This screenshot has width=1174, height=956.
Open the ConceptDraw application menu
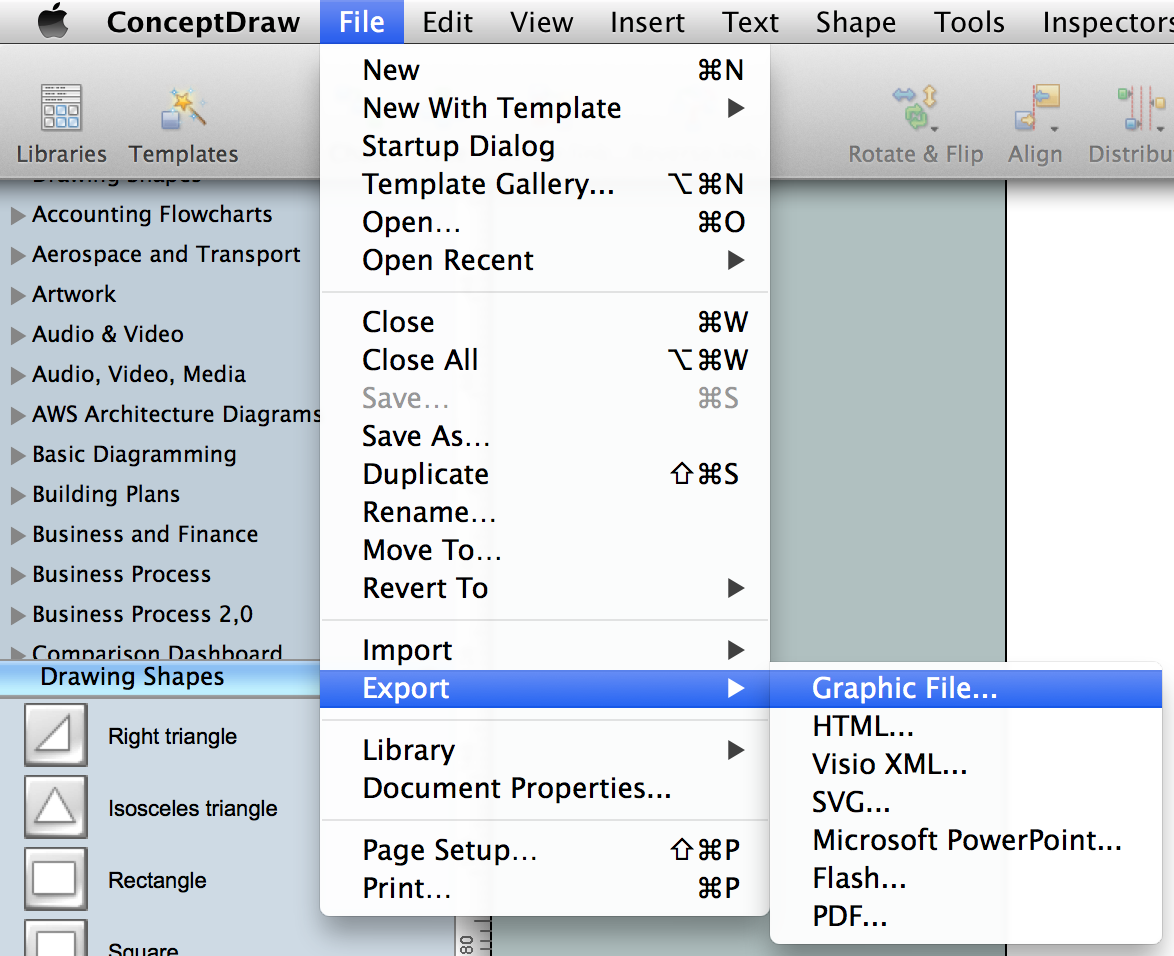(203, 22)
